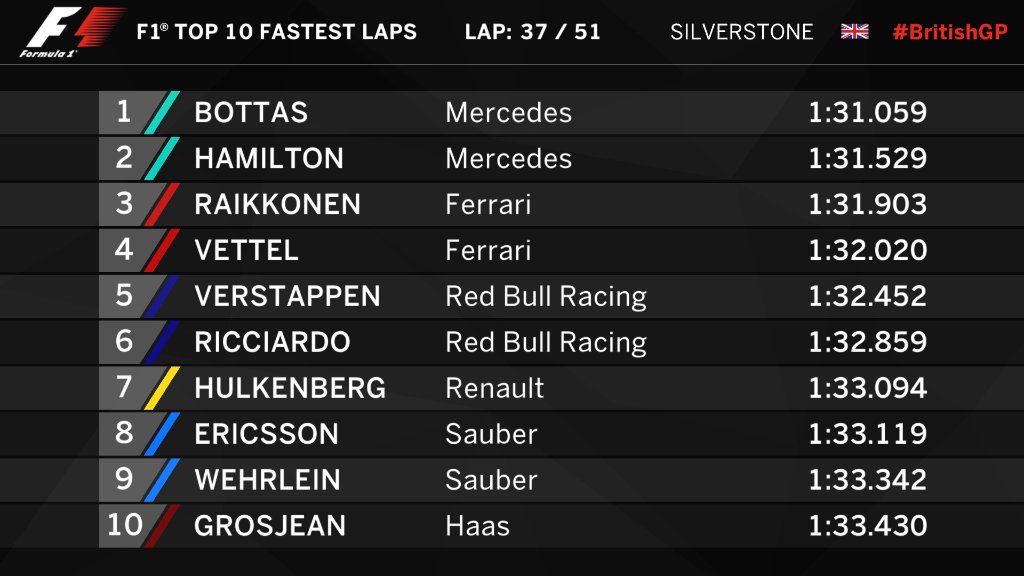The height and width of the screenshot is (576, 1024).
Task: Click position number 1 badge
Action: pyautogui.click(x=124, y=112)
